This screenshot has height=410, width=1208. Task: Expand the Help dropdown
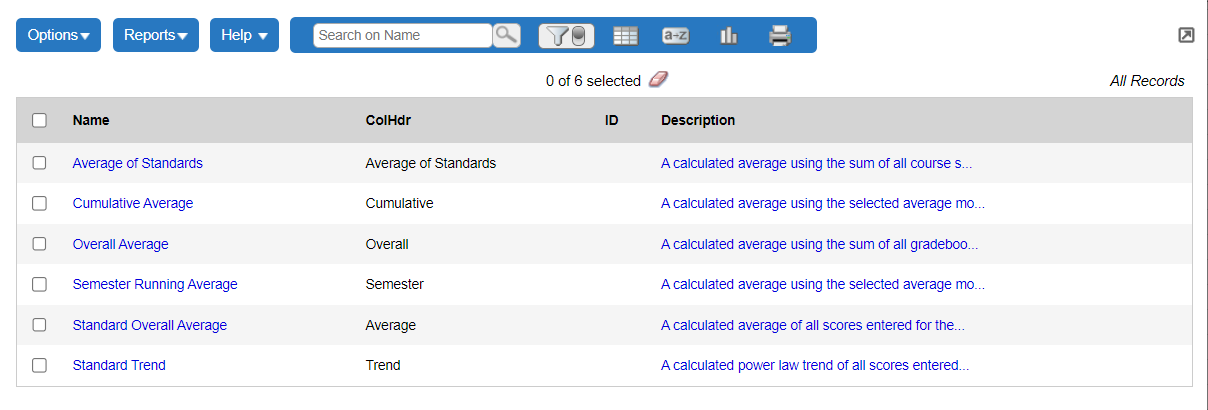coord(244,35)
